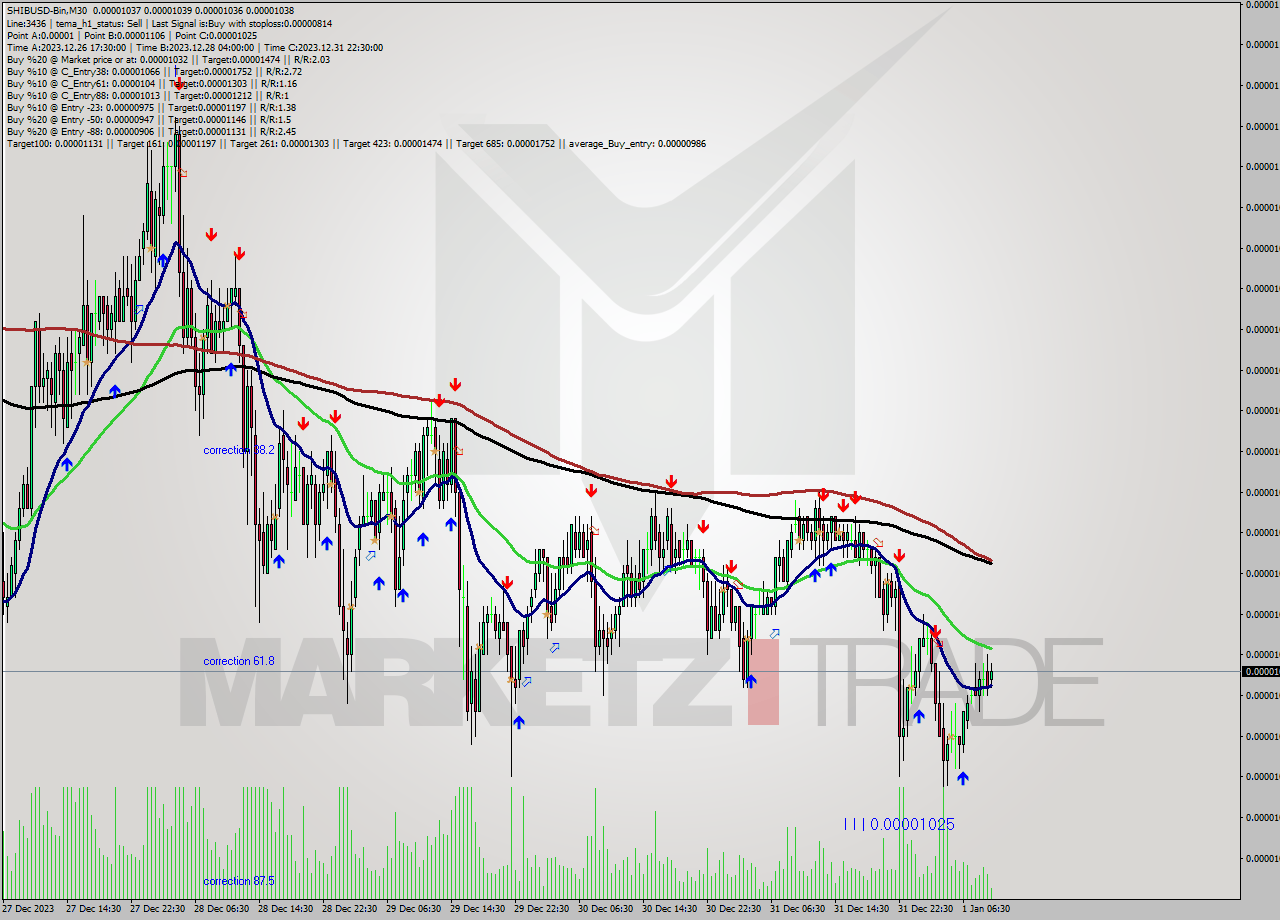Click the '29 Dec 06:30' time axis label
1280x920 pixels.
413,909
